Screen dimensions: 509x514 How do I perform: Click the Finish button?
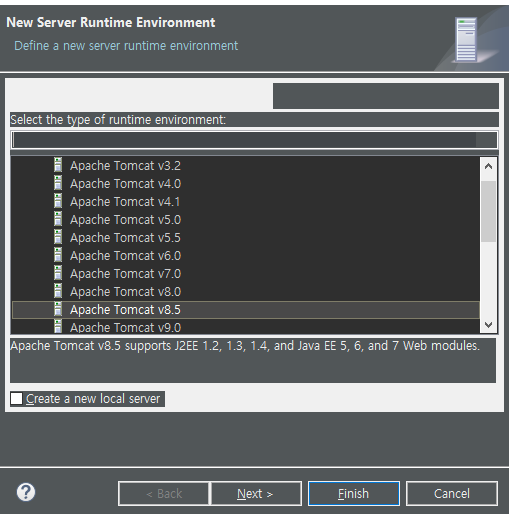[x=354, y=494]
